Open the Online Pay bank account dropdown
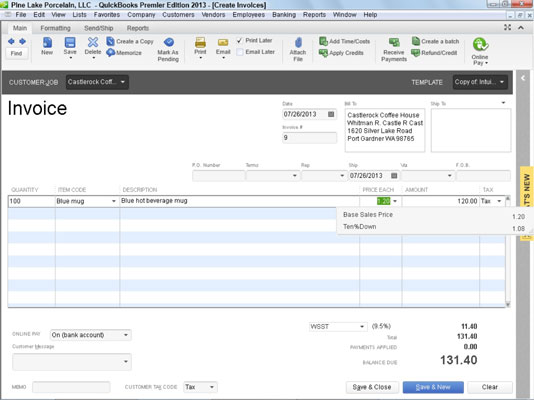Image resolution: width=534 pixels, height=400 pixels. pos(126,335)
